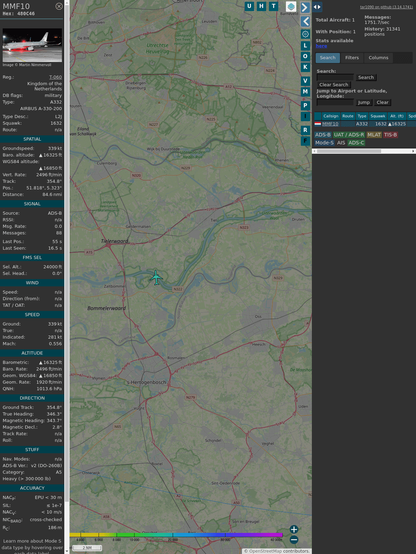Zoom out with the minus button
Screen dimensions: 416x554
[x=294, y=540]
